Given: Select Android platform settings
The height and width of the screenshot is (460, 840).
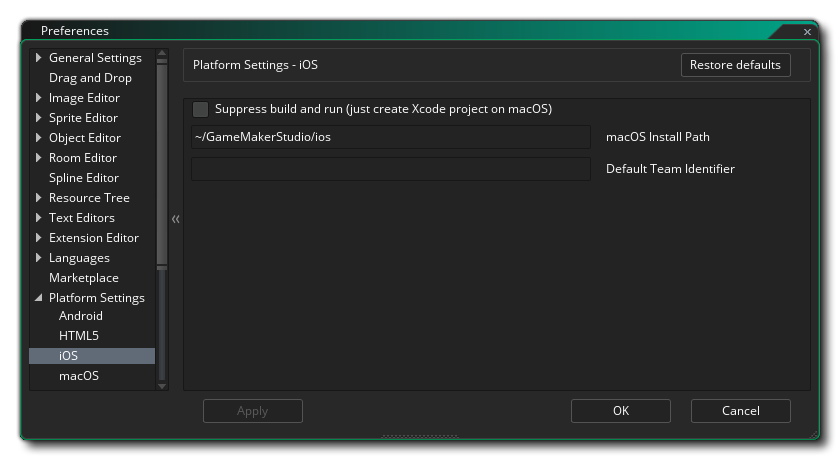Looking at the screenshot, I should pyautogui.click(x=81, y=316).
